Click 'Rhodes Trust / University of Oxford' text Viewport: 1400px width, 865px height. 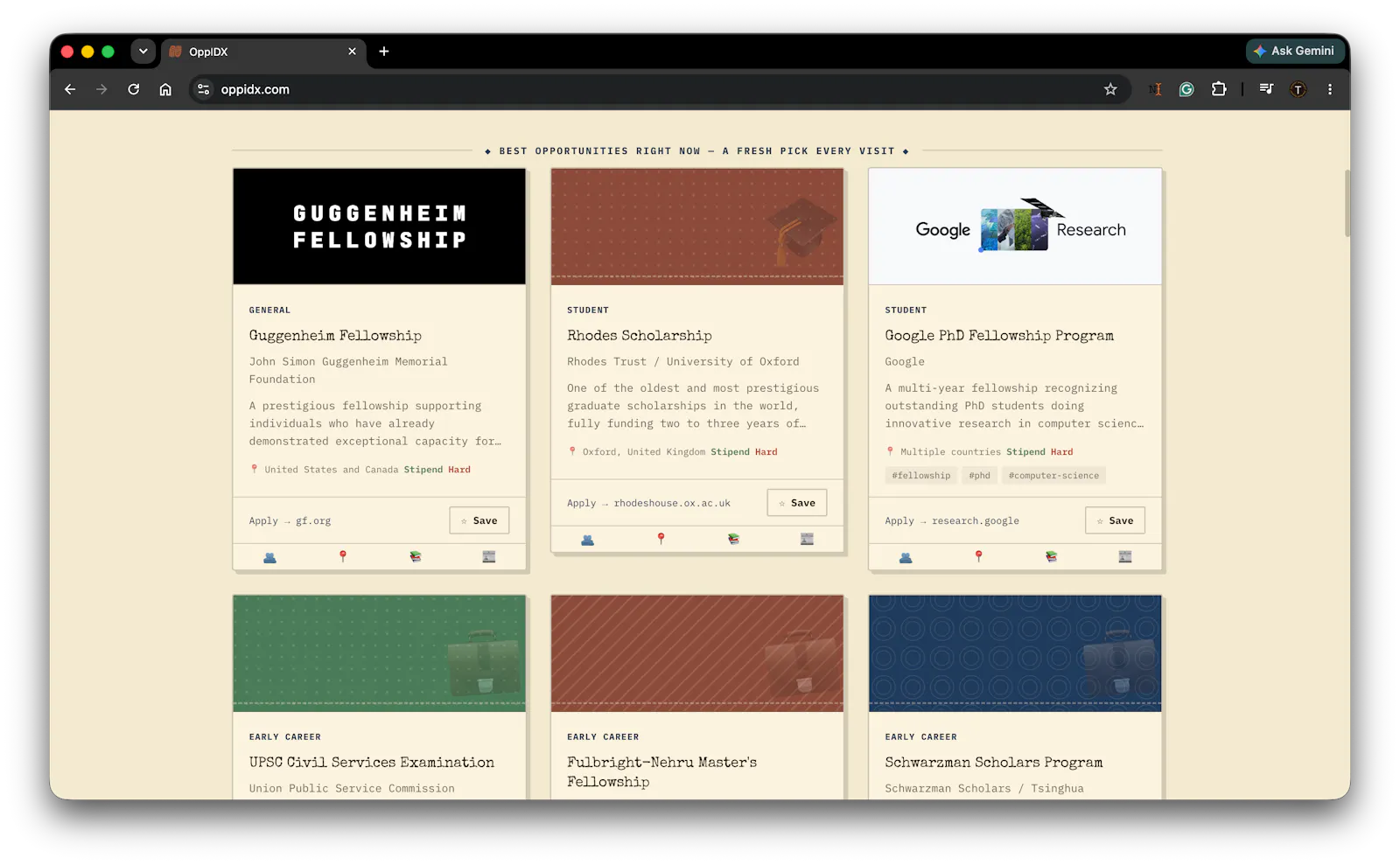click(683, 362)
